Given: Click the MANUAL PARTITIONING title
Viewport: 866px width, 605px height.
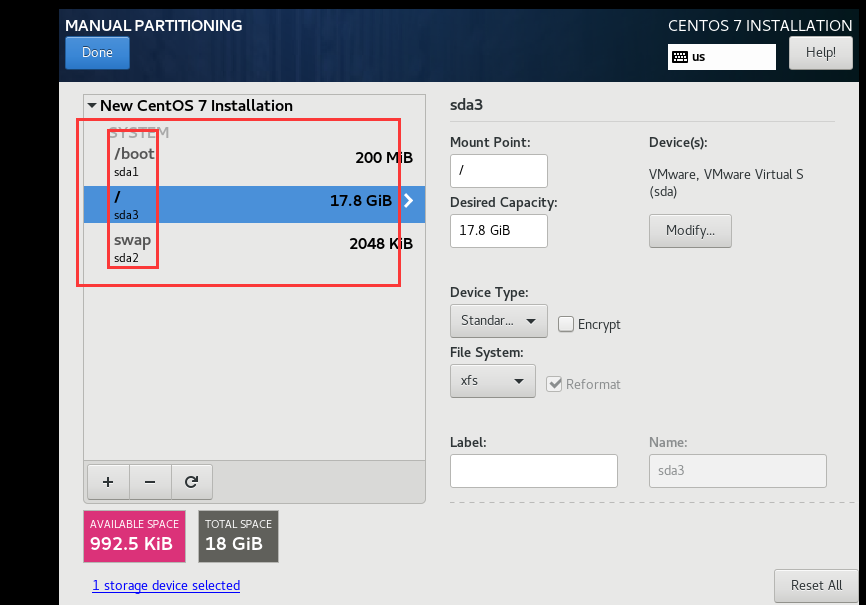Looking at the screenshot, I should pyautogui.click(x=154, y=25).
